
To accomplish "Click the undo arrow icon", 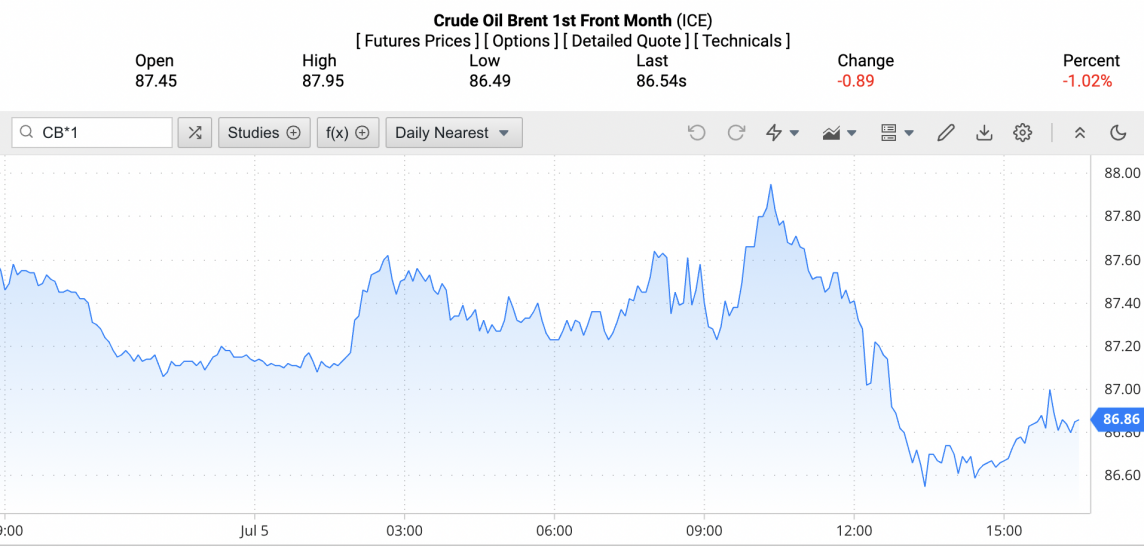I will [x=697, y=132].
